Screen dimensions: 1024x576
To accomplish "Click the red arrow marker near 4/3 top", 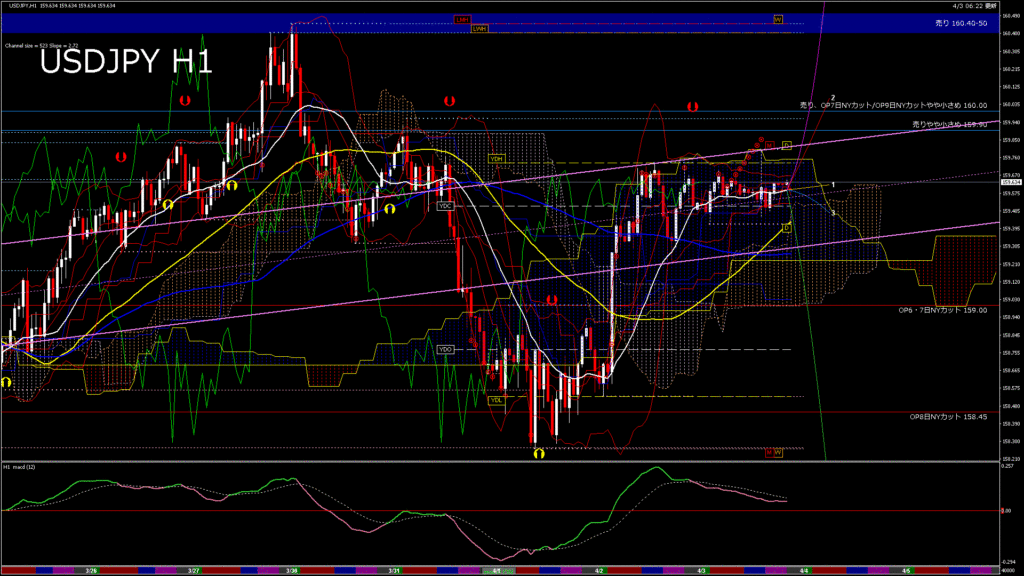I will 691,105.
